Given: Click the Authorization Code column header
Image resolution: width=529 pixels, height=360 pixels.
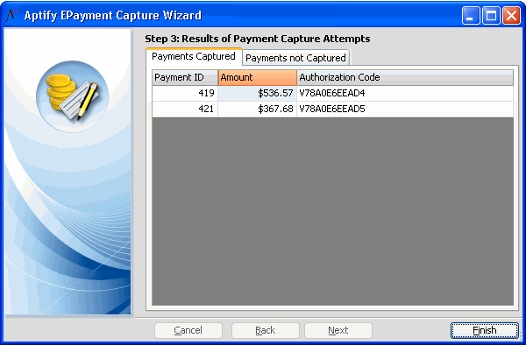Looking at the screenshot, I should tap(405, 78).
